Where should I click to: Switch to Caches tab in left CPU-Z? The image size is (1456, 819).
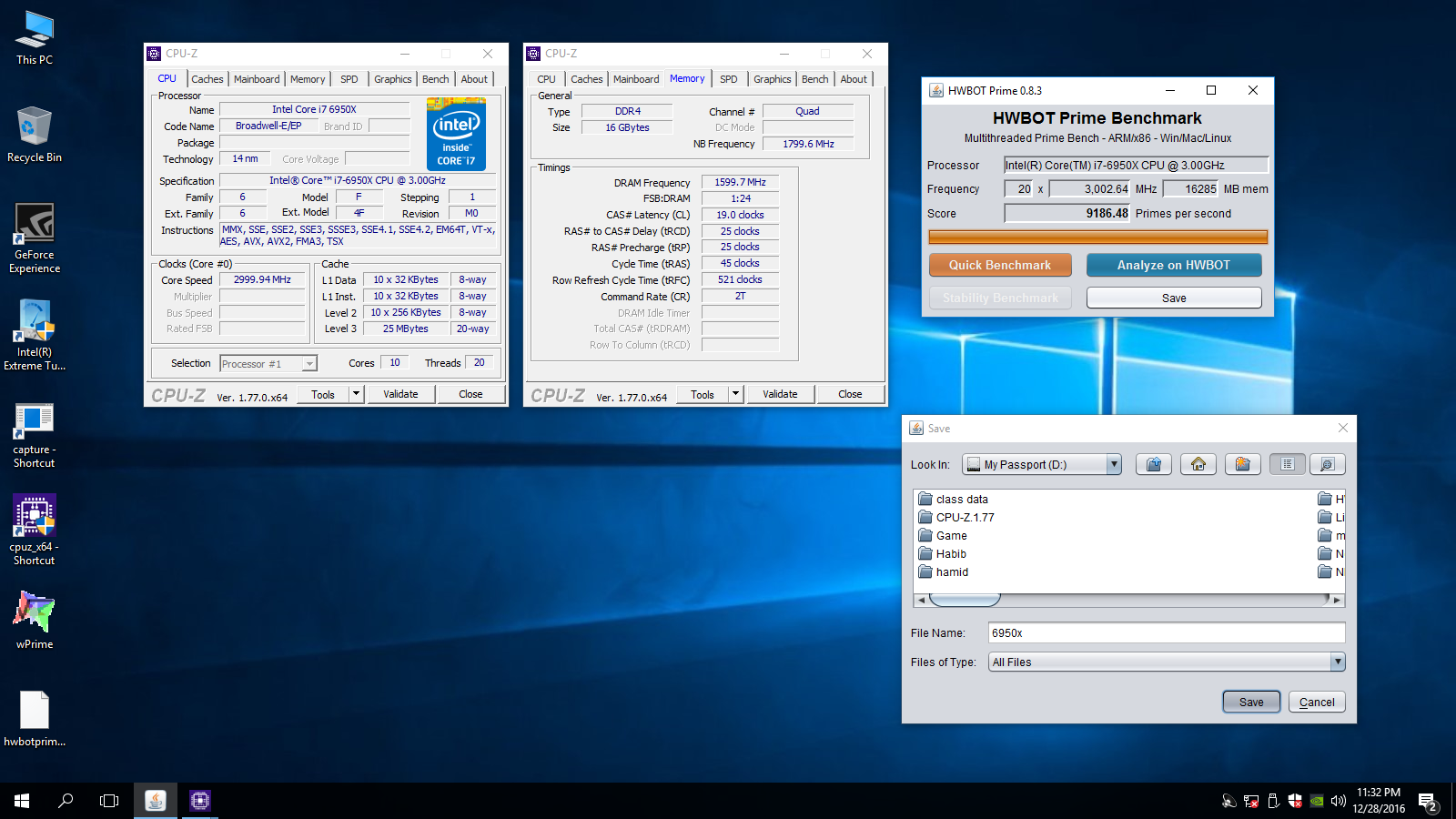(x=207, y=79)
